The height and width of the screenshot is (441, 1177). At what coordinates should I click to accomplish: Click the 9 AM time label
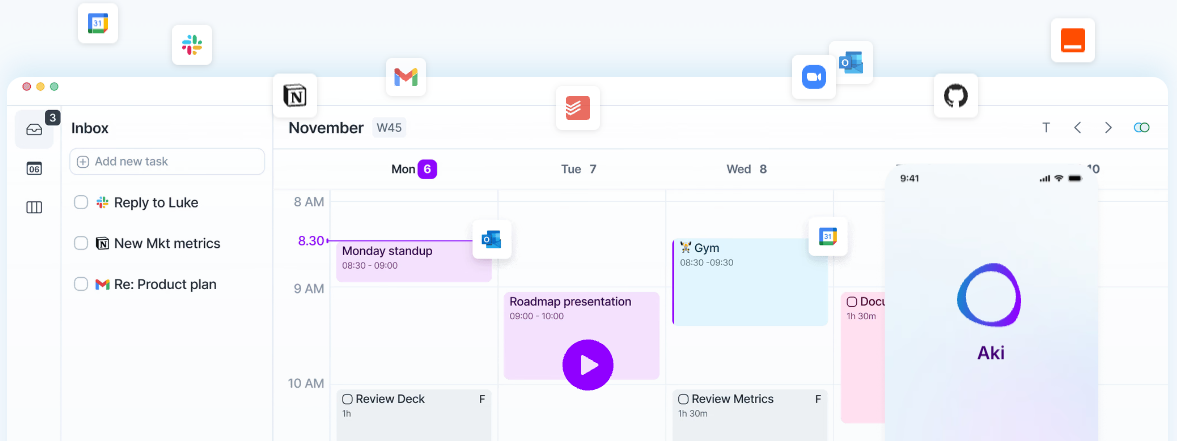tap(309, 289)
